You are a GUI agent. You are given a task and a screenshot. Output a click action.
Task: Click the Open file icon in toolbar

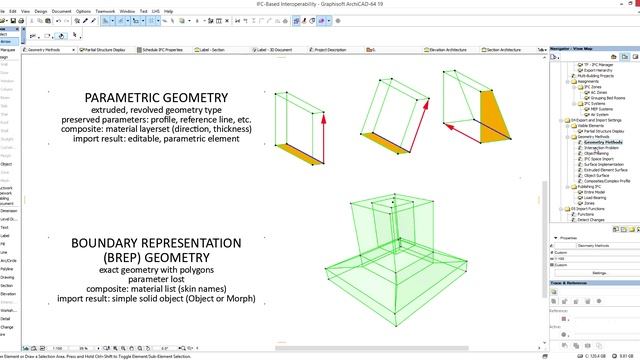3,21
